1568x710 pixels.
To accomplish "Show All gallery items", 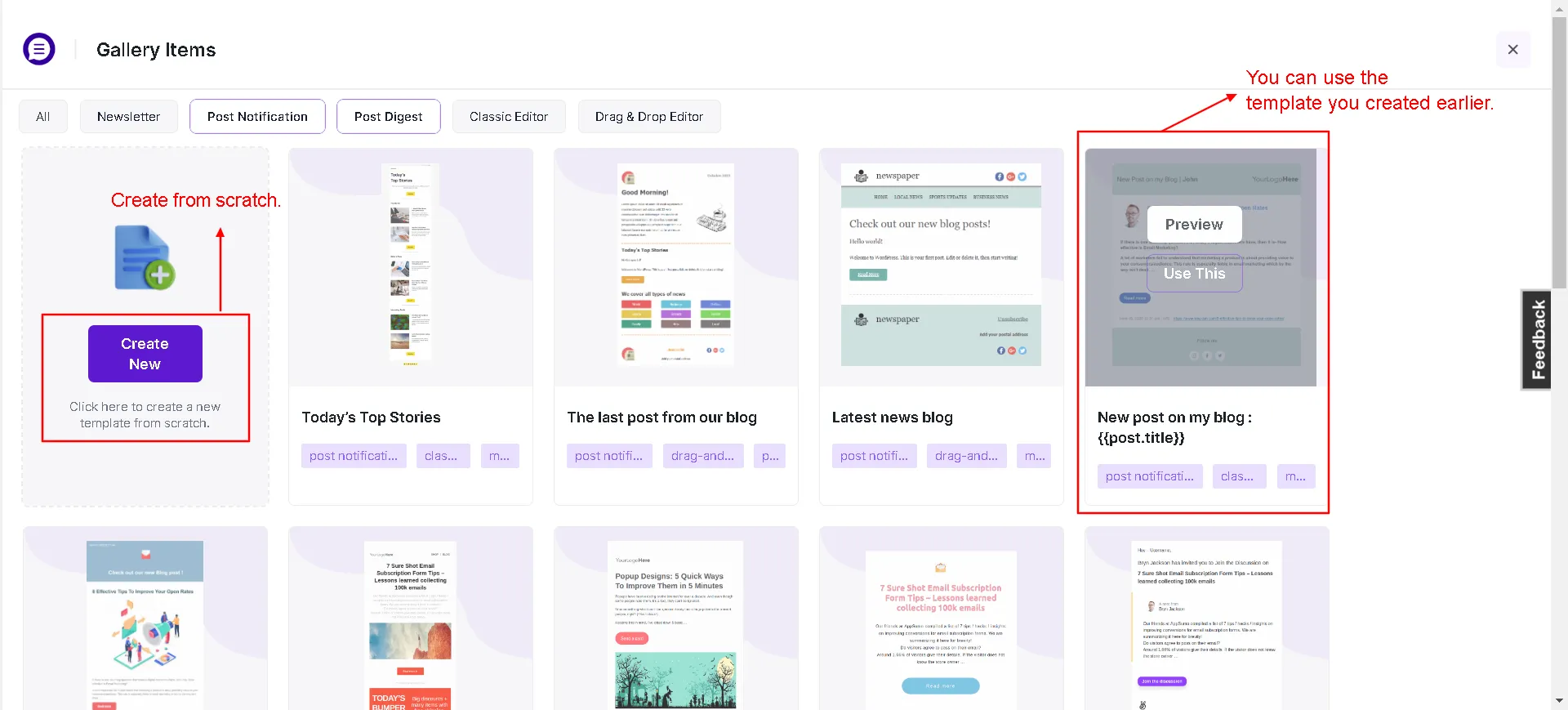I will pos(43,117).
